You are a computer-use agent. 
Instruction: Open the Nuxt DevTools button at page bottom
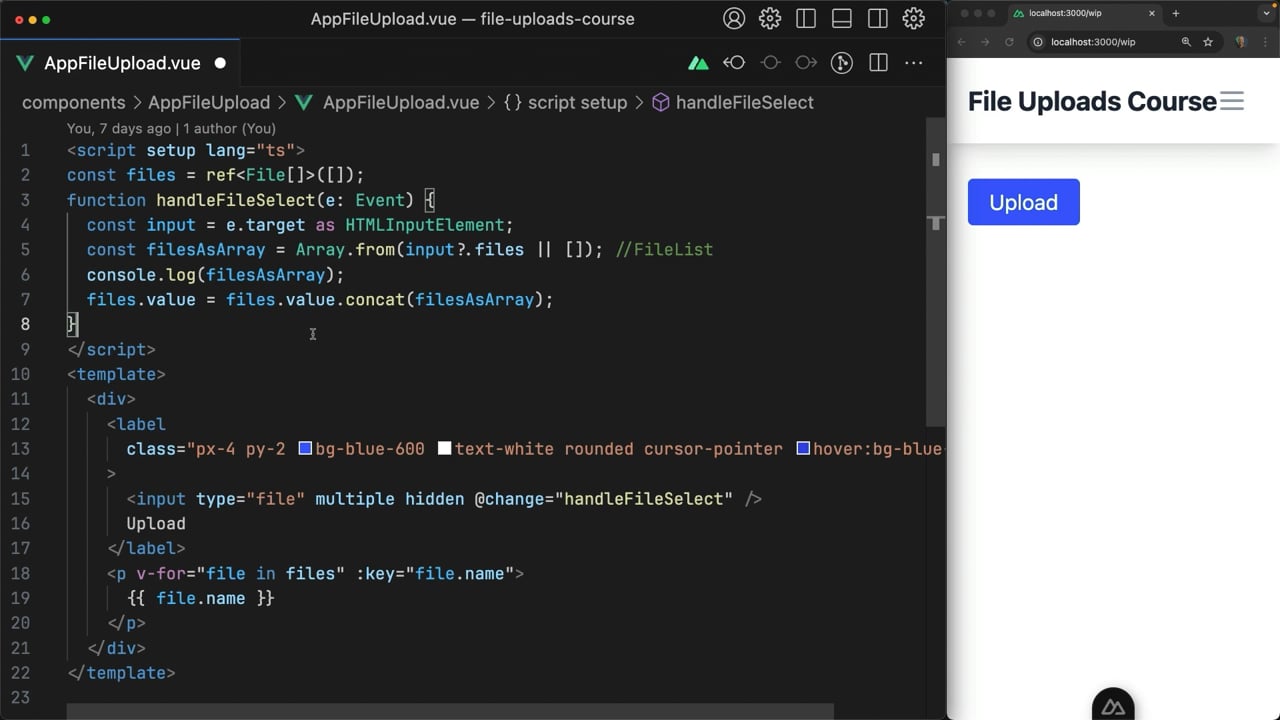[x=1113, y=706]
